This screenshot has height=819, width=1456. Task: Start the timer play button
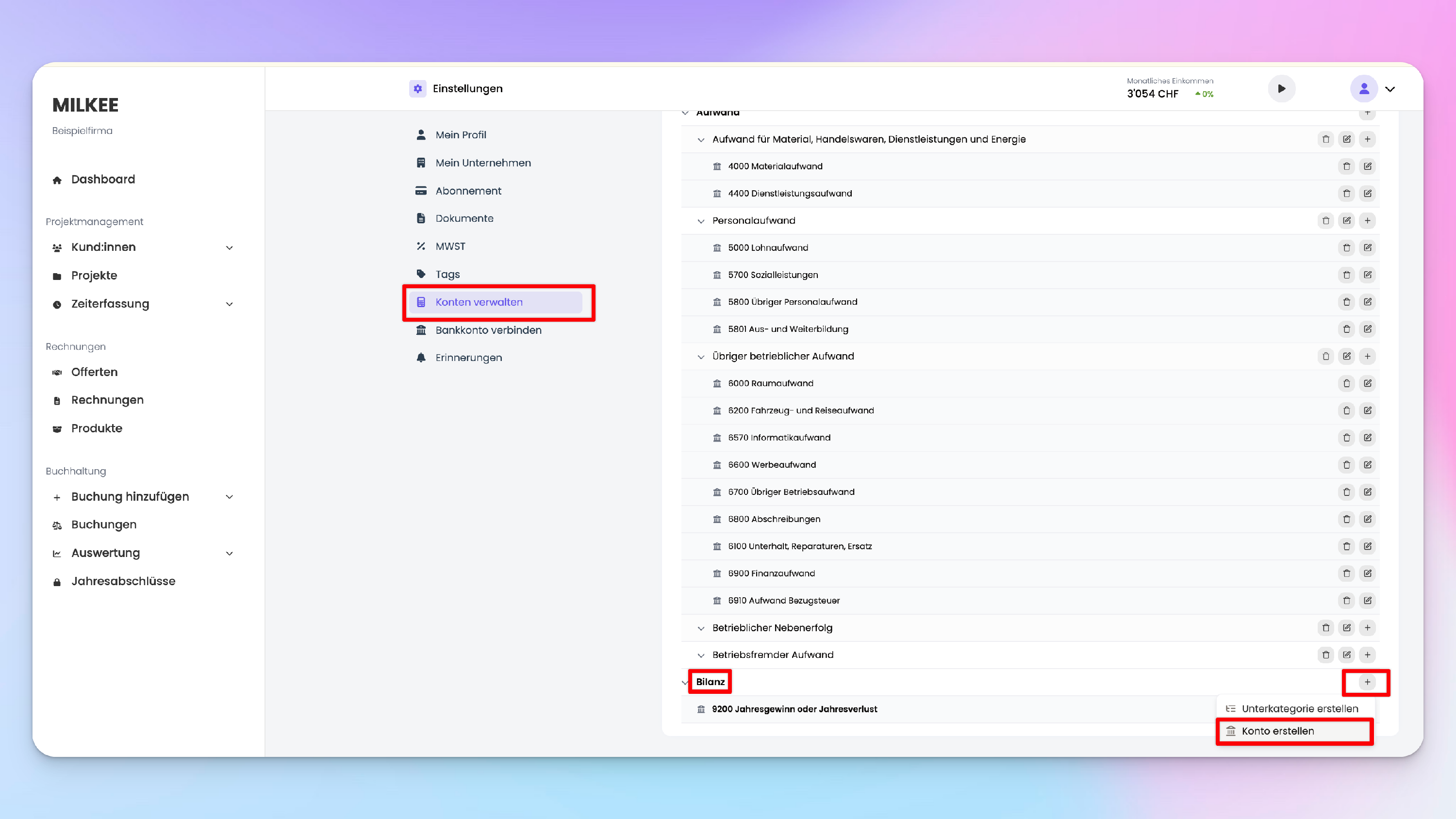tap(1281, 89)
